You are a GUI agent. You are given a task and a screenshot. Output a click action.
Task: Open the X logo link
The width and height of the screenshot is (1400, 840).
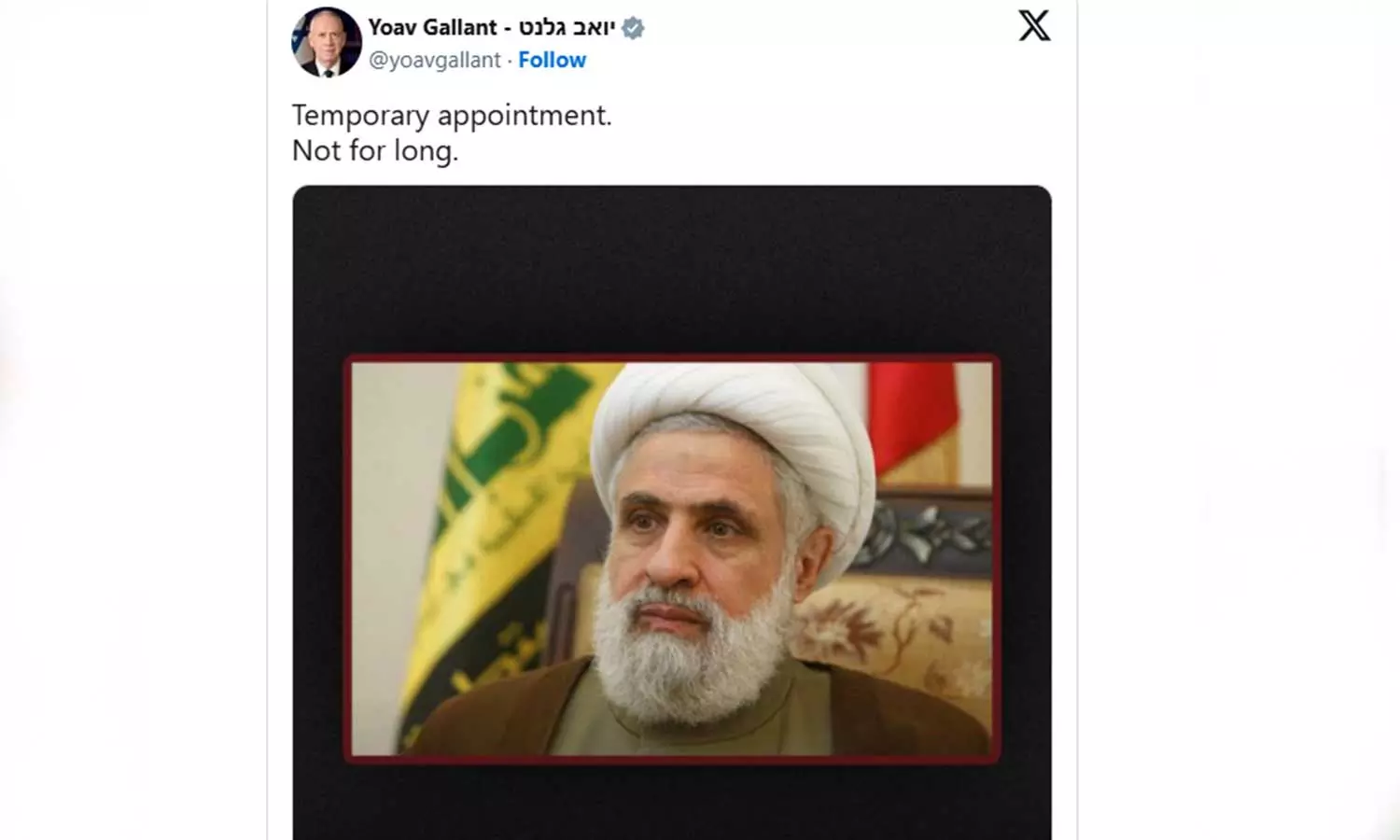1034,25
